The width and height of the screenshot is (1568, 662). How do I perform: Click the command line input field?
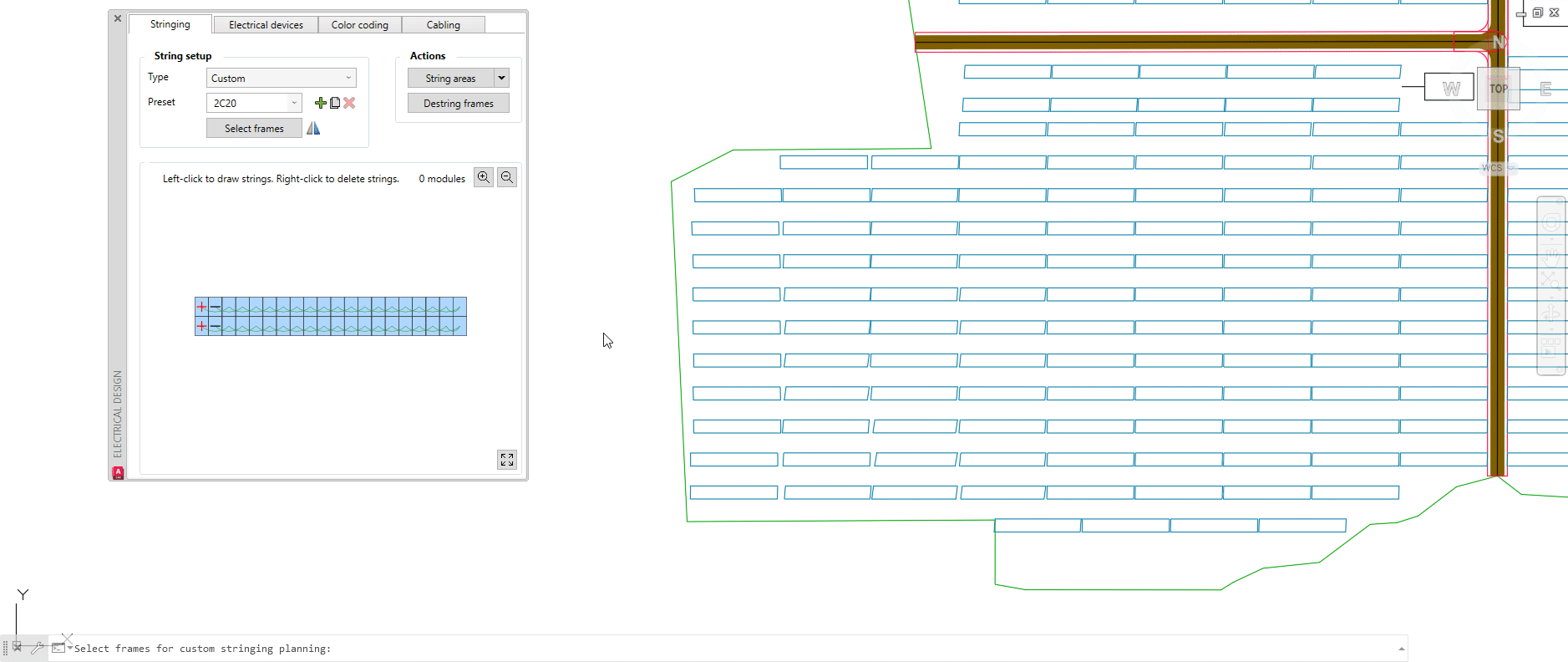click(x=668, y=649)
